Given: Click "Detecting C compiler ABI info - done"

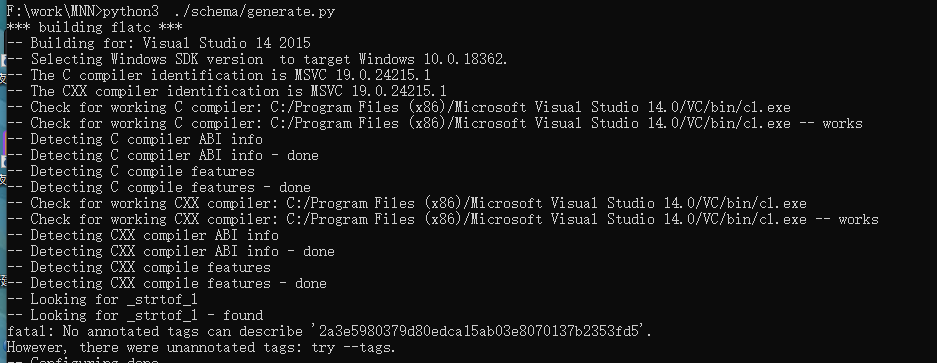Looking at the screenshot, I should (163, 155).
